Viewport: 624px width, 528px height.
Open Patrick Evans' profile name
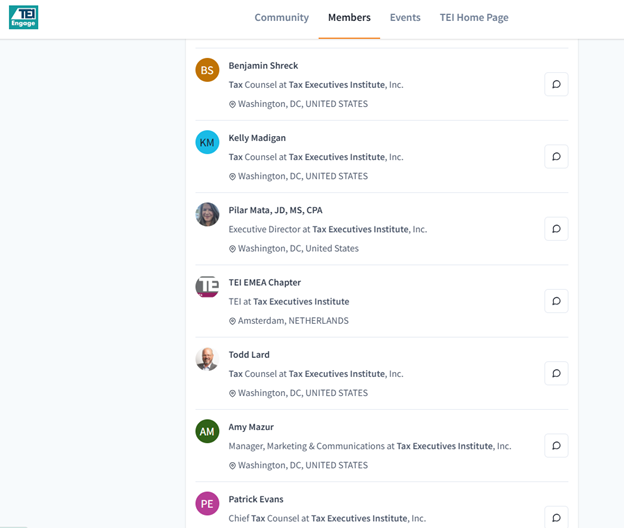[255, 499]
